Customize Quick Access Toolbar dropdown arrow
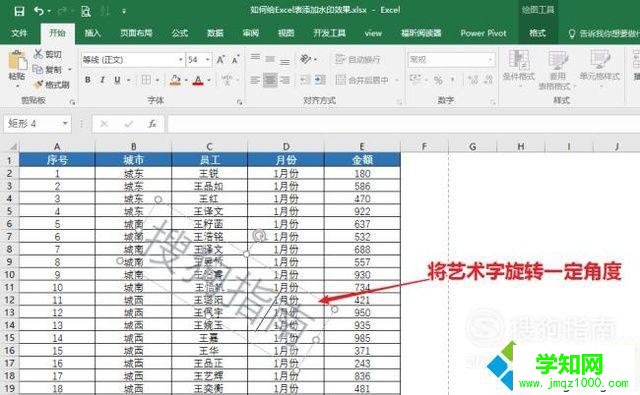Image resolution: width=640 pixels, height=395 pixels. [124, 11]
